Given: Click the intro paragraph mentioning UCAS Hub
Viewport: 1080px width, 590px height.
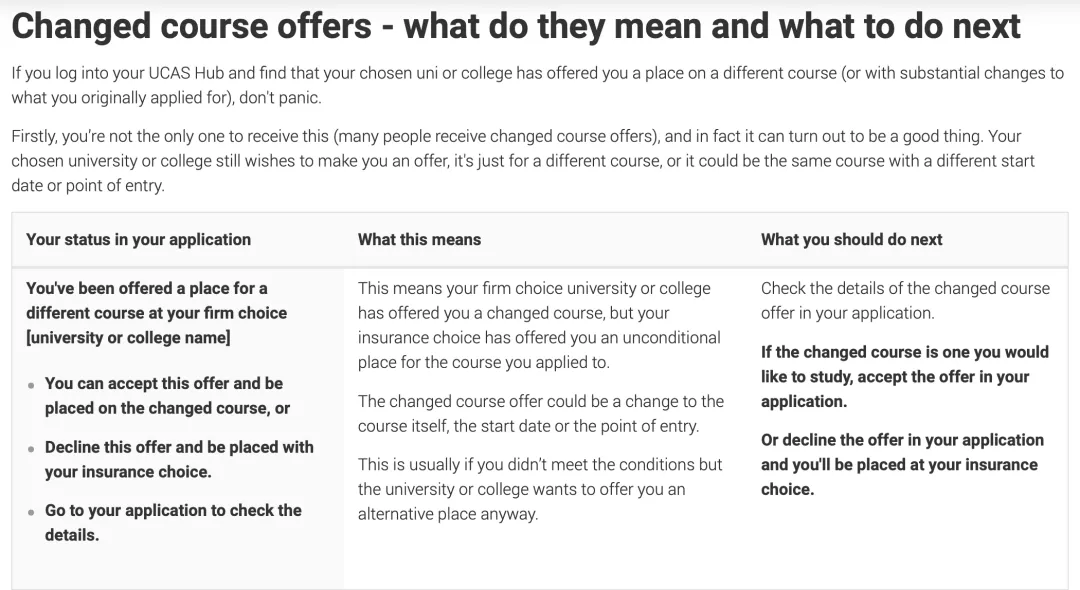Looking at the screenshot, I should [x=537, y=85].
